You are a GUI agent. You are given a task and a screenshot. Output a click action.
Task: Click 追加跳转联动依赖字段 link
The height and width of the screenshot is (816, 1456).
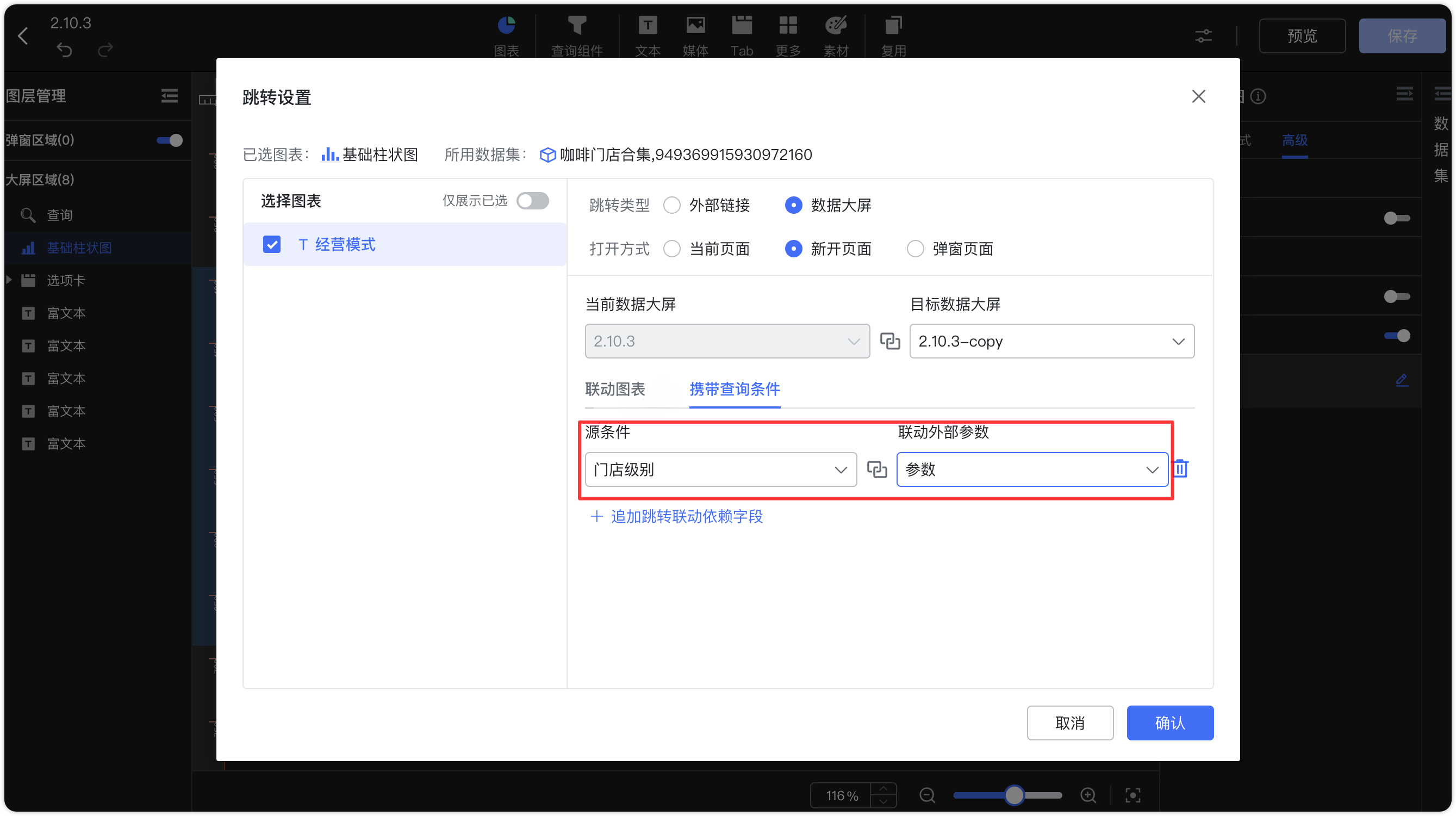click(x=676, y=516)
